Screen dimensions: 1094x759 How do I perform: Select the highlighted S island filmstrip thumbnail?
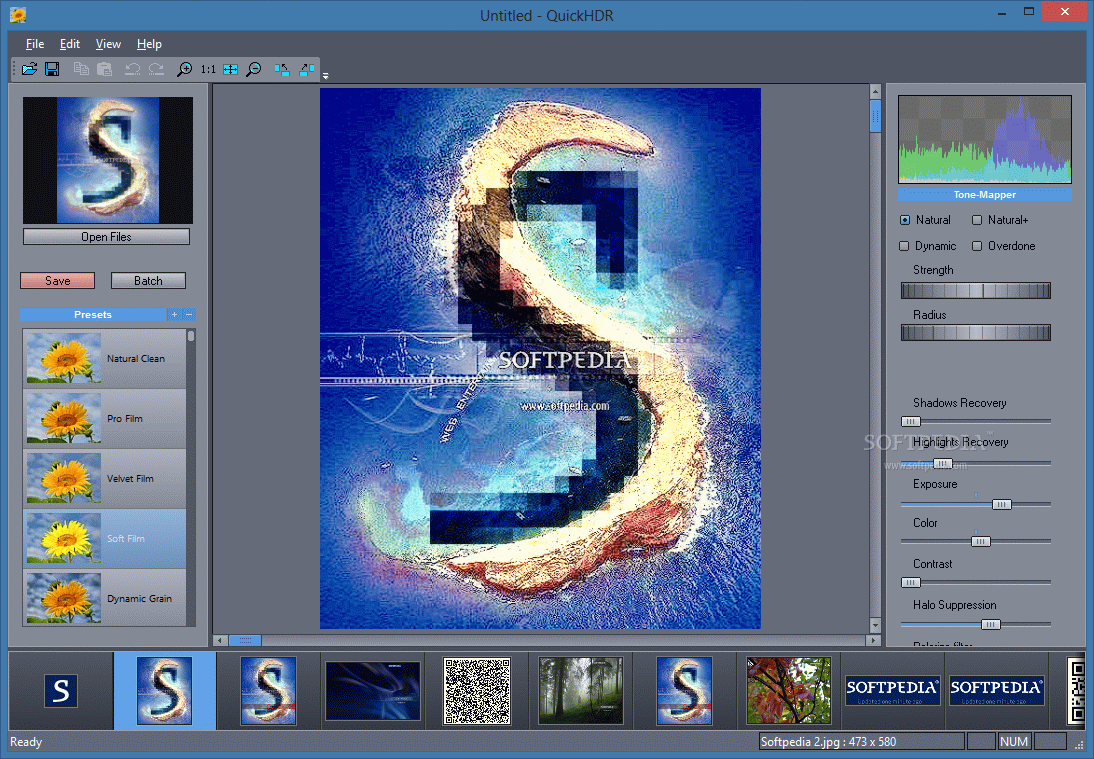tap(165, 691)
